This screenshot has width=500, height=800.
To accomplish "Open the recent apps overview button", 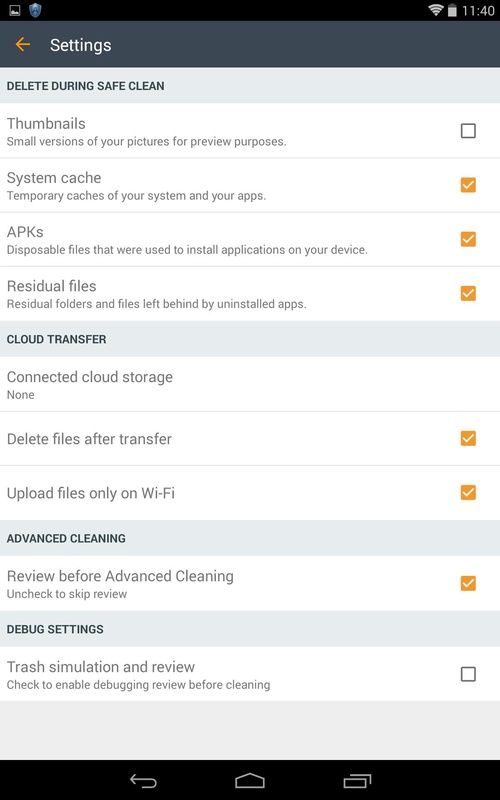I will click(x=357, y=781).
